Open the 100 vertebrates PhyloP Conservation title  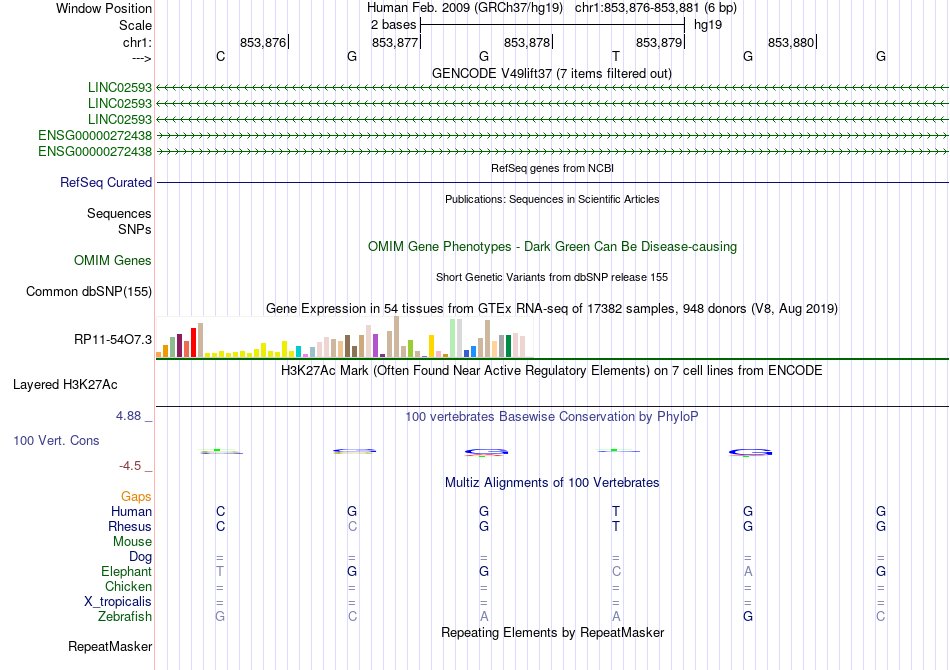click(552, 417)
